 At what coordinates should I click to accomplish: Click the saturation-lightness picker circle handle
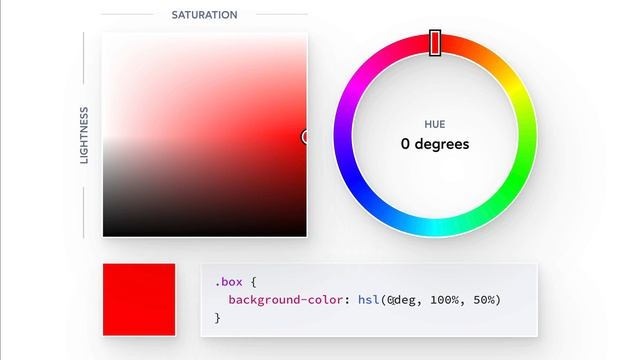tap(305, 137)
